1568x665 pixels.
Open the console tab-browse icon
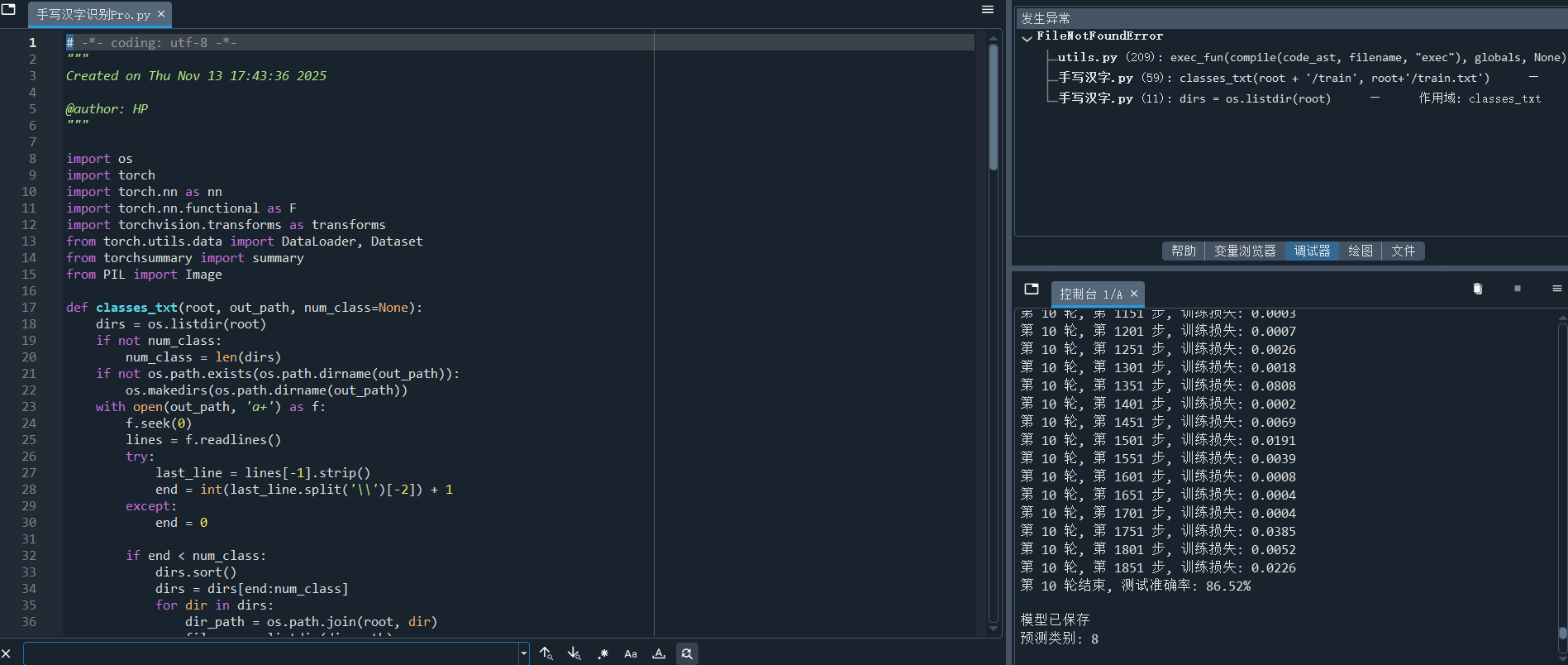pyautogui.click(x=1032, y=289)
